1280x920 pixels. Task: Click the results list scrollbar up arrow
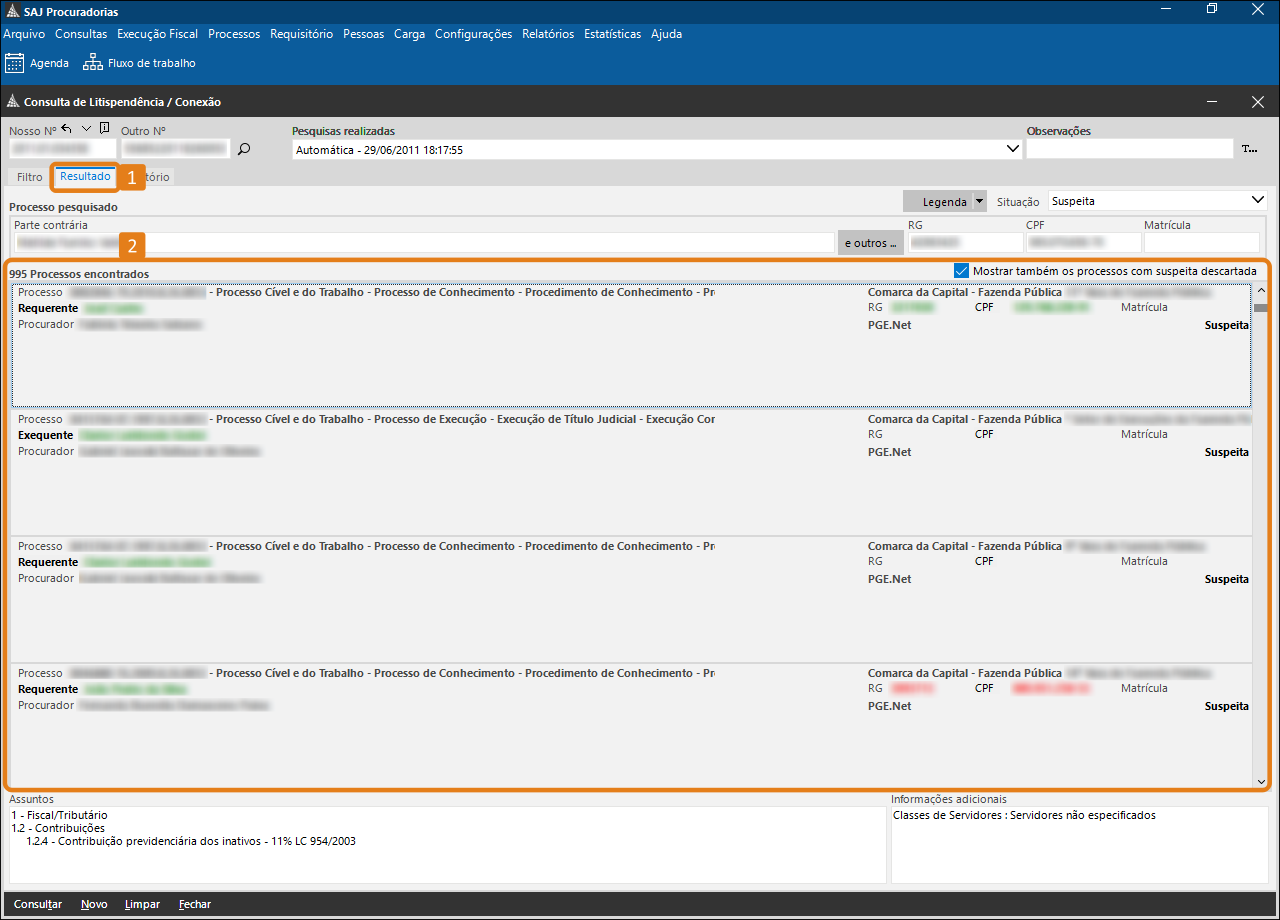pyautogui.click(x=1261, y=291)
